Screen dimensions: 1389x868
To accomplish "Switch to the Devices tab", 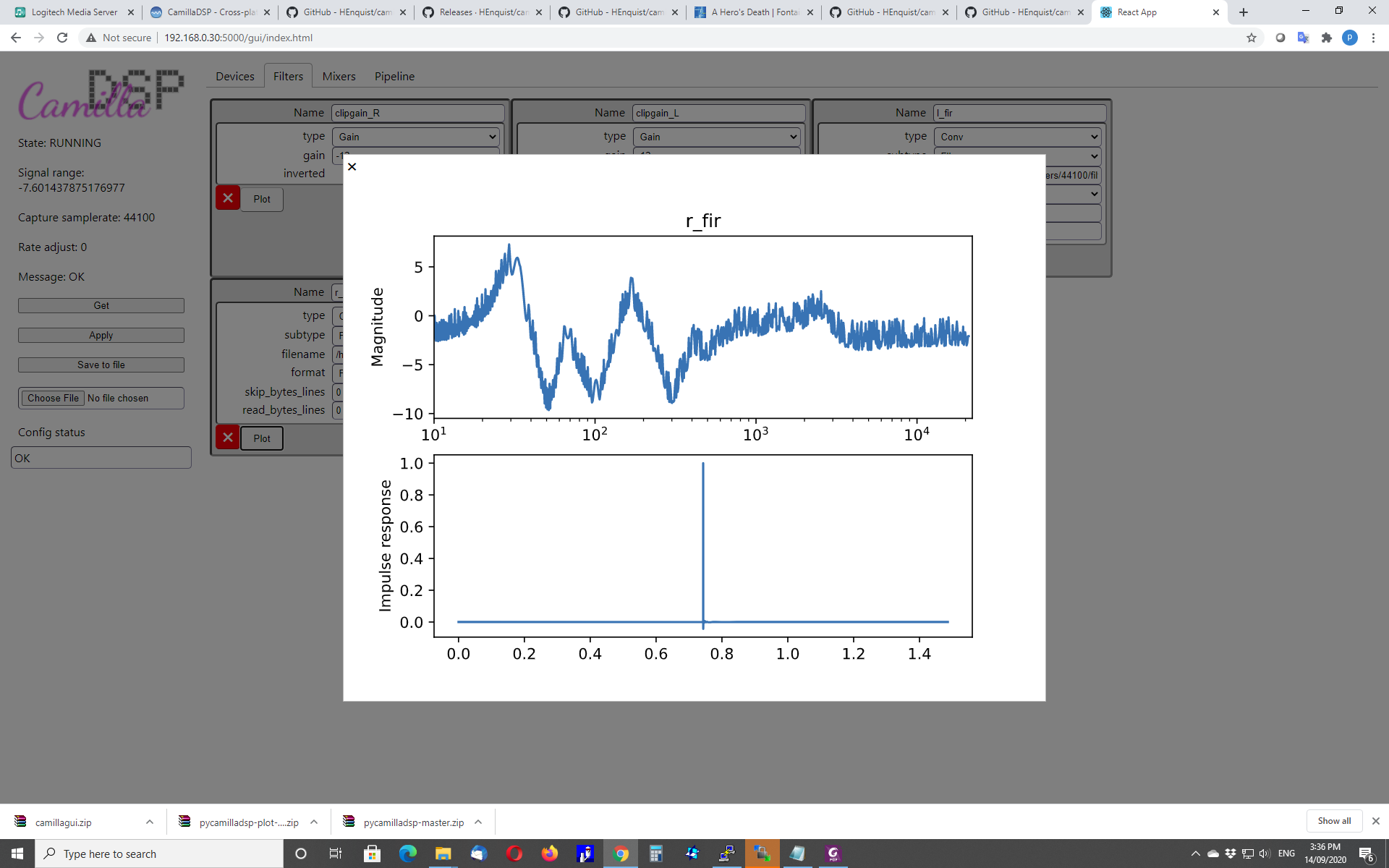I will point(235,76).
